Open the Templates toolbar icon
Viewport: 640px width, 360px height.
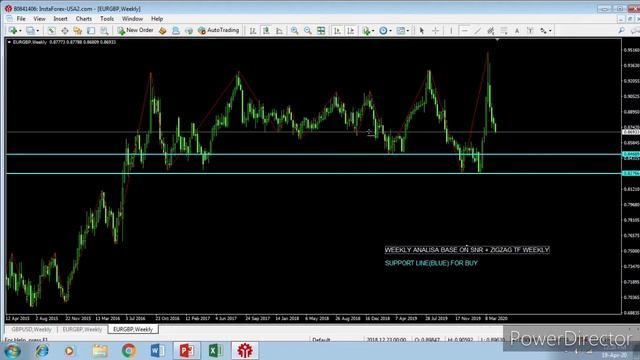click(x=400, y=31)
